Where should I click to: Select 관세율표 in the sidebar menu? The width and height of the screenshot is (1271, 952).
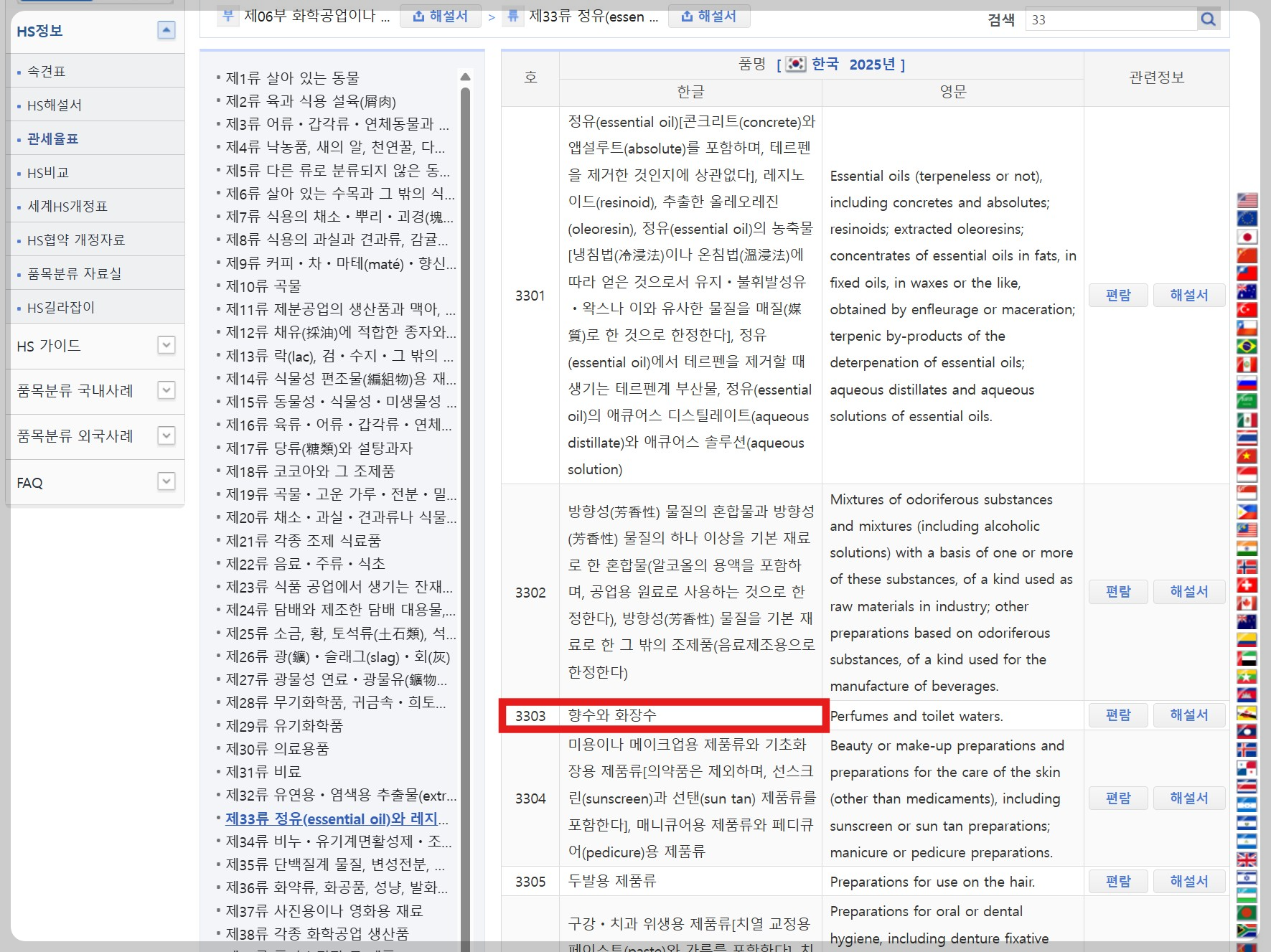pos(53,138)
